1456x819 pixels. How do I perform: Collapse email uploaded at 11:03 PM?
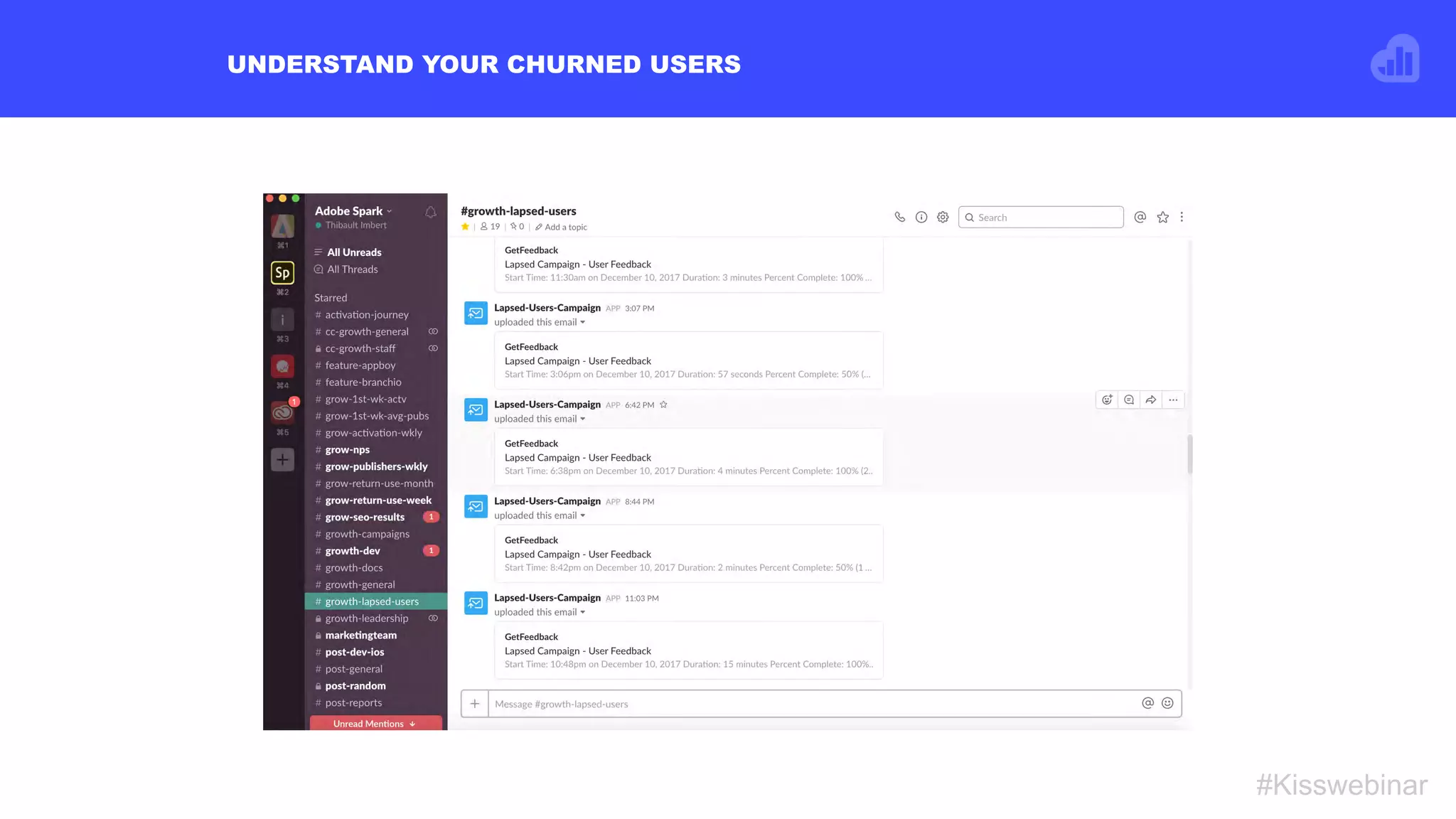click(x=582, y=613)
